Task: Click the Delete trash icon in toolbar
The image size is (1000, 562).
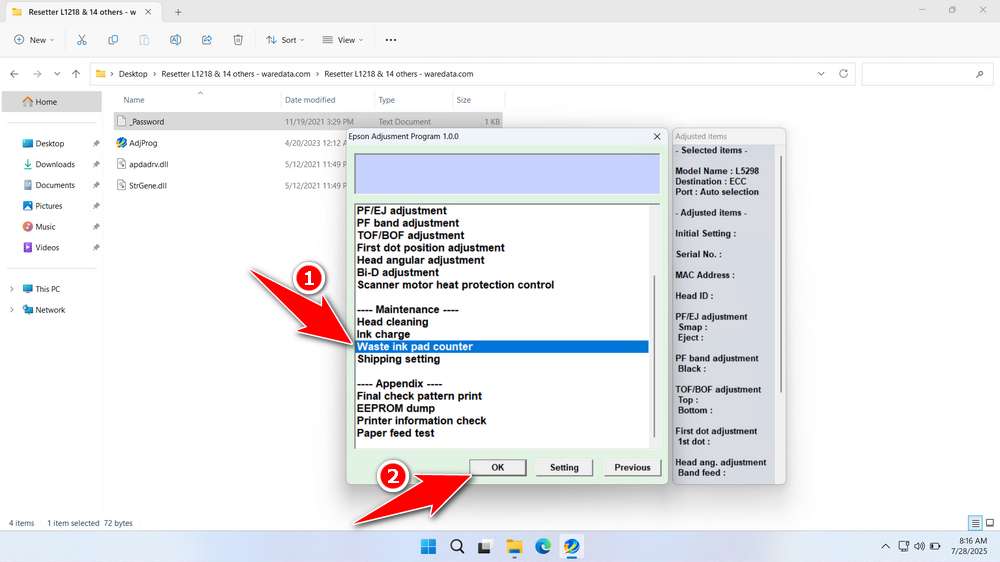Action: 238,40
